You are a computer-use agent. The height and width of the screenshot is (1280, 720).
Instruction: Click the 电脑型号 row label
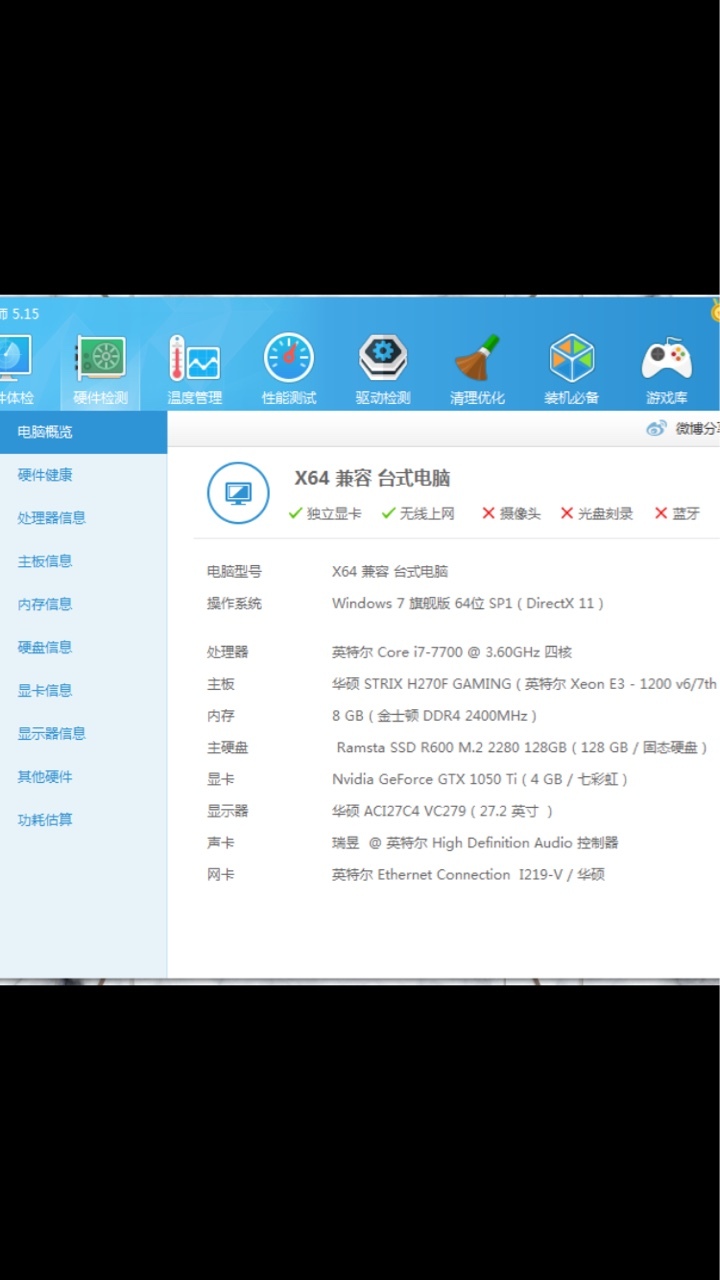point(234,572)
